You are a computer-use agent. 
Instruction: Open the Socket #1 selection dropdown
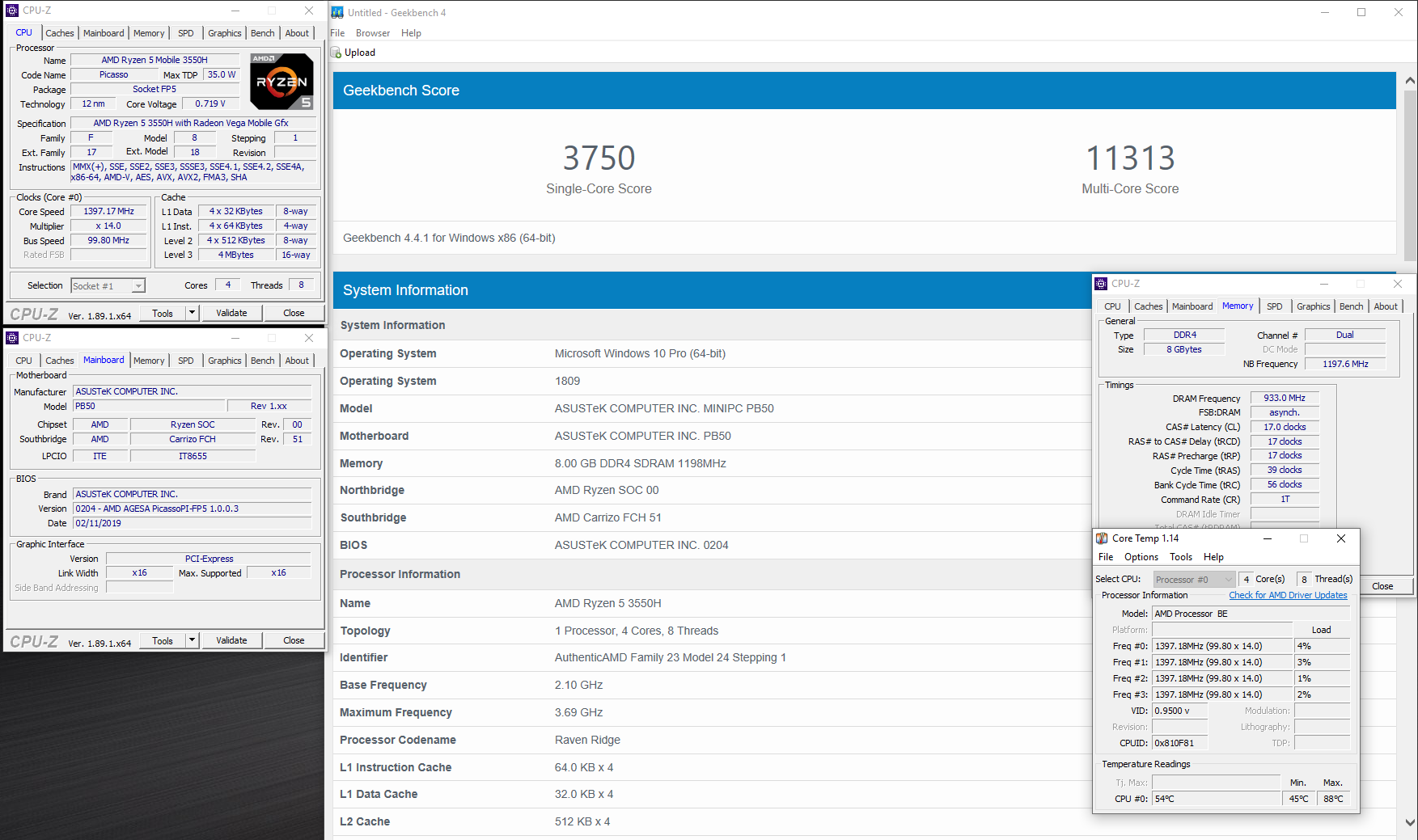coord(138,286)
